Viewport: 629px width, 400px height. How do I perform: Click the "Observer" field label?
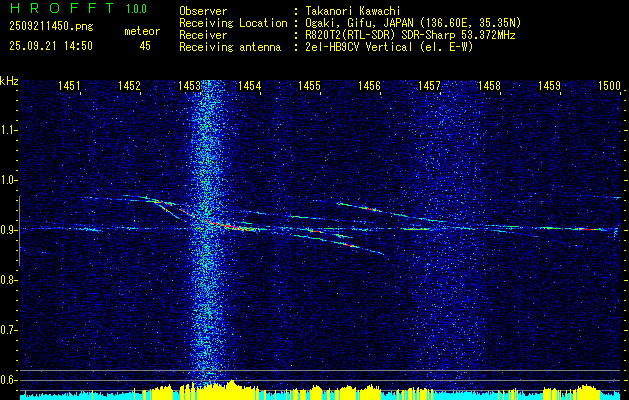pos(203,11)
